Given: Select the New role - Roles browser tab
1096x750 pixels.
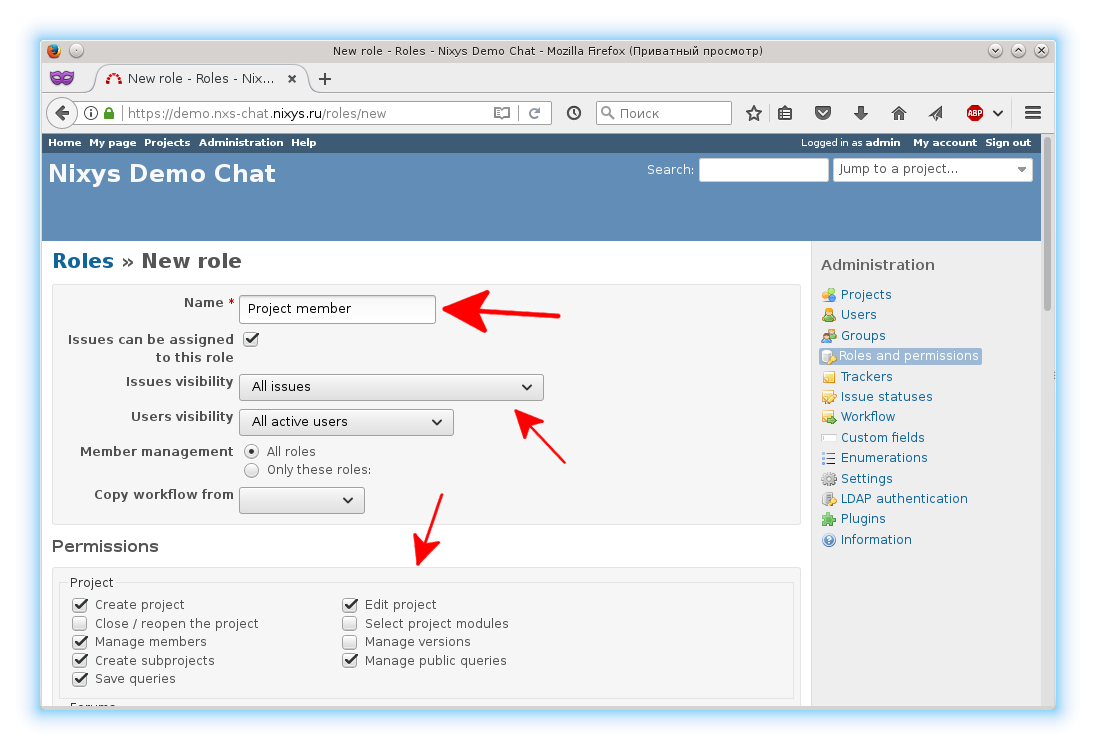Looking at the screenshot, I should [x=201, y=79].
